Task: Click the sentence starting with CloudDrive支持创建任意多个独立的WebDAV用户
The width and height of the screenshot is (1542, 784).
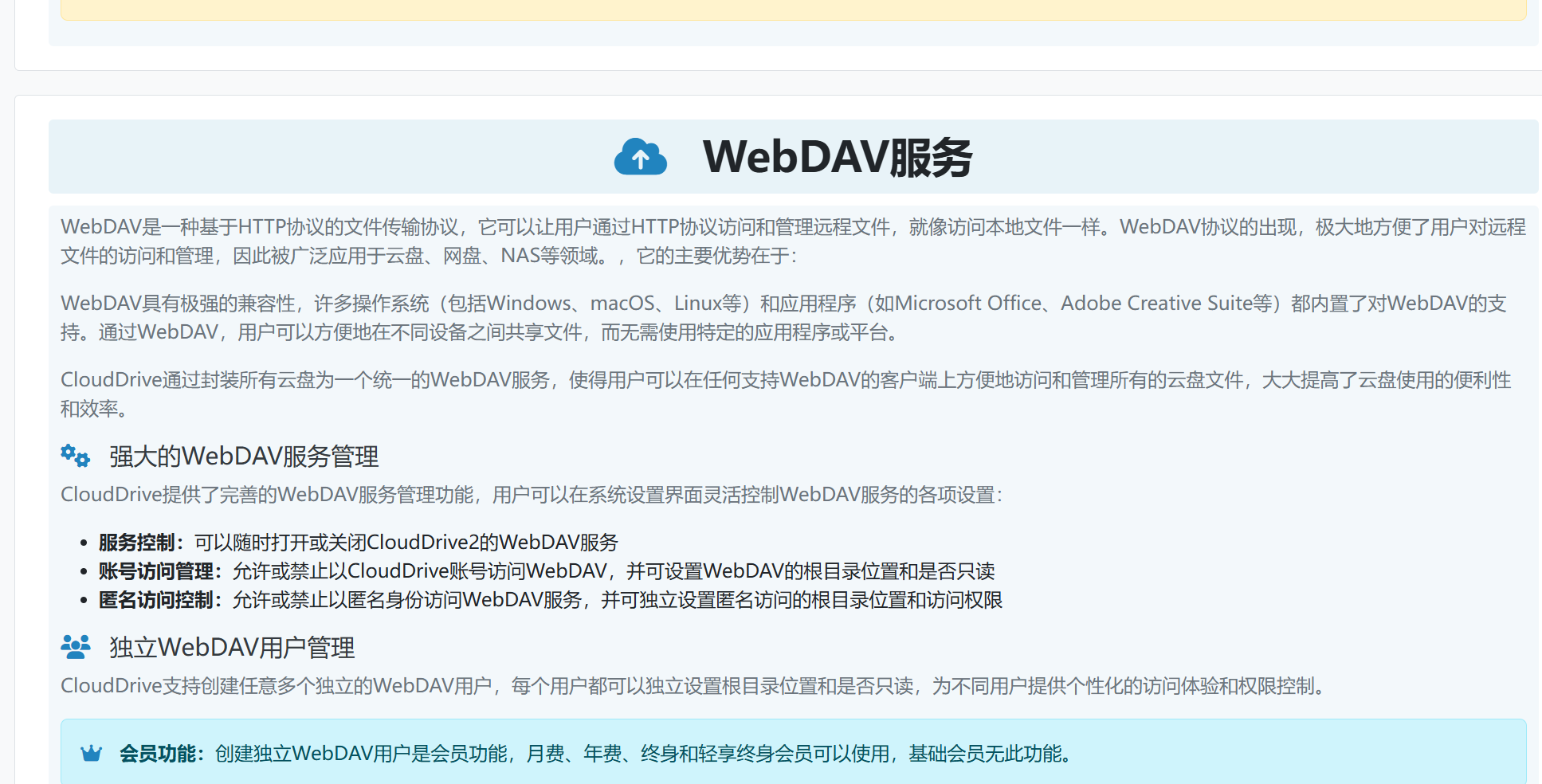Action: point(693,686)
